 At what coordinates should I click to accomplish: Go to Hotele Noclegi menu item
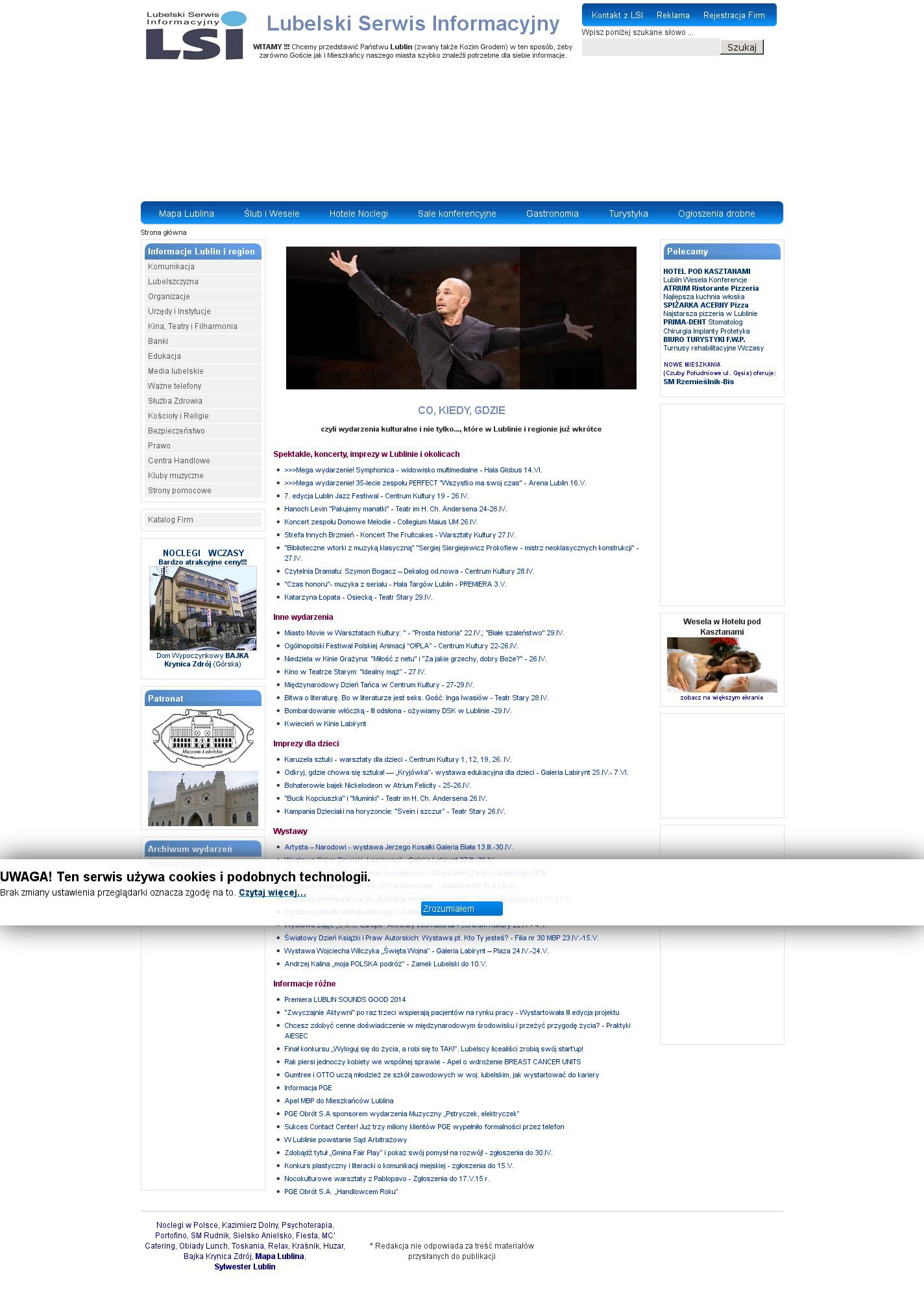pyautogui.click(x=358, y=214)
